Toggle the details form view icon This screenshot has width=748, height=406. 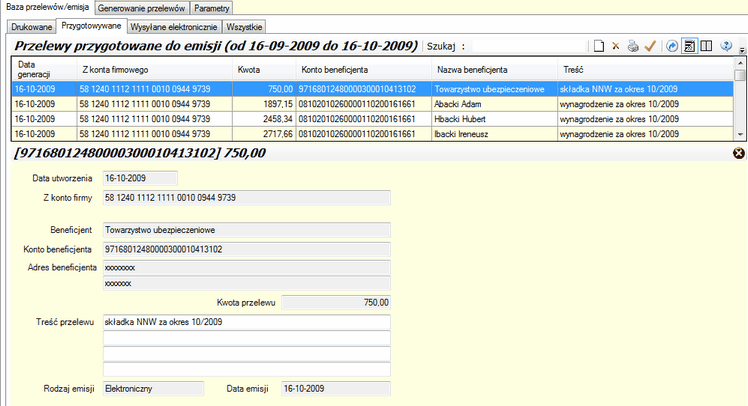coord(689,46)
